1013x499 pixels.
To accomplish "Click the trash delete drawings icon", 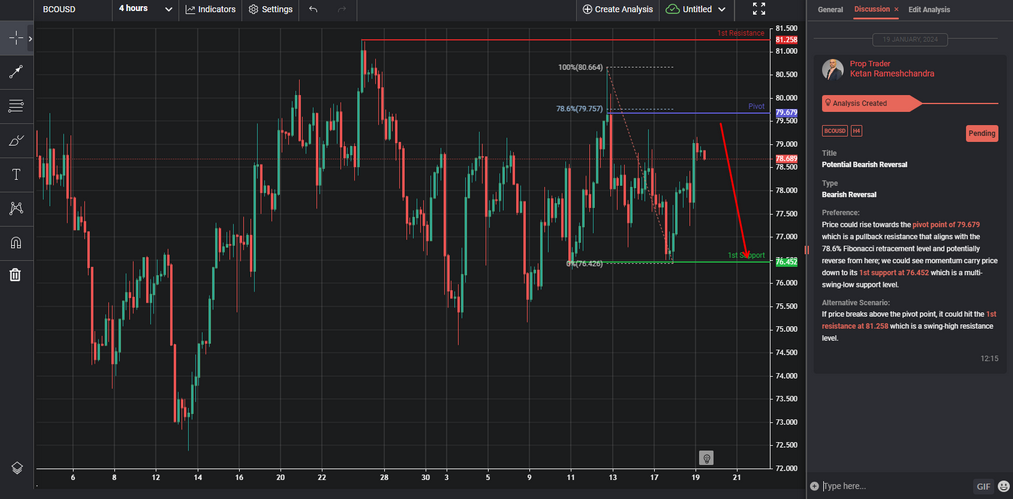I will coord(16,275).
